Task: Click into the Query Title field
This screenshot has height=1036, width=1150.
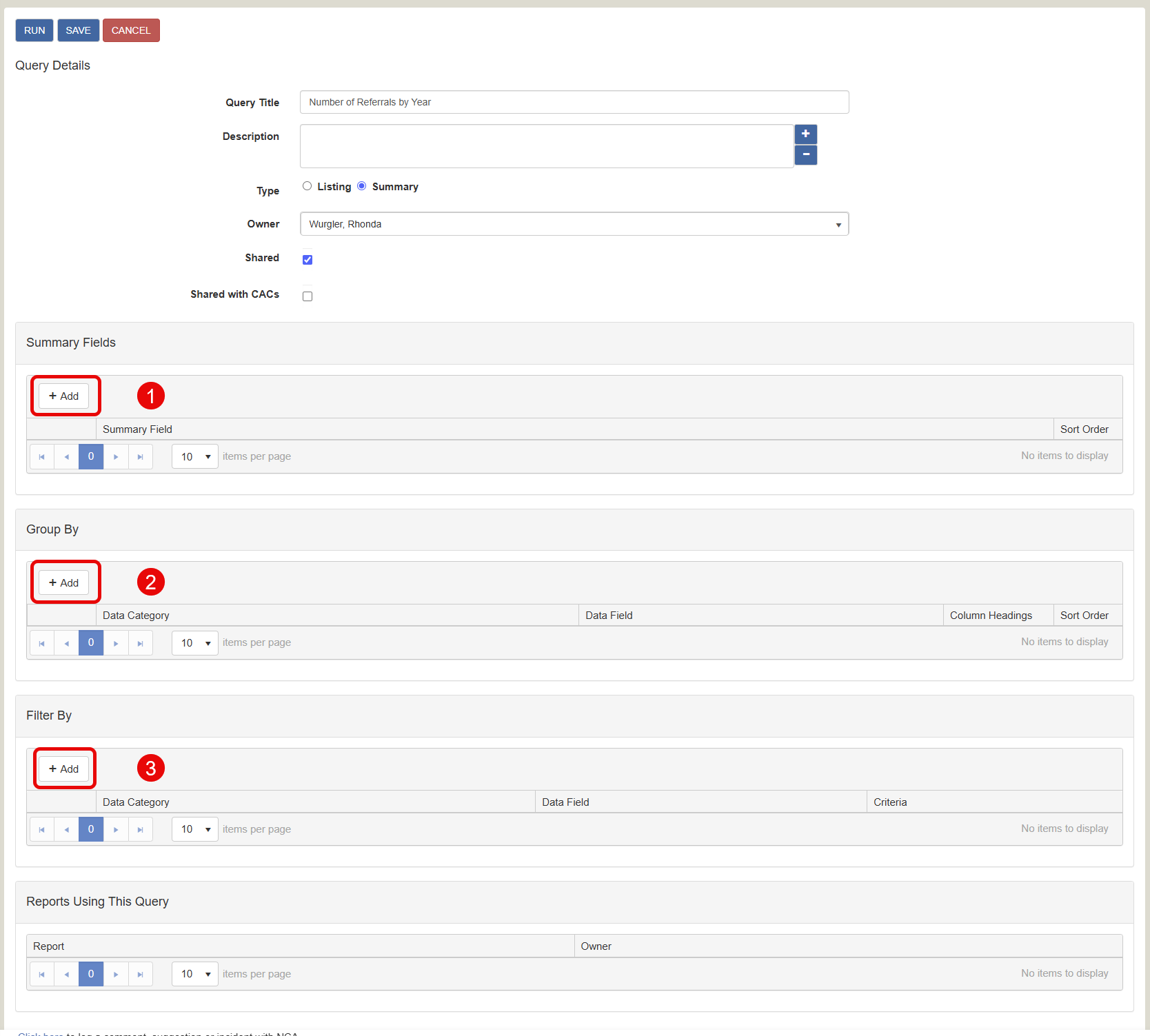Action: (x=574, y=102)
